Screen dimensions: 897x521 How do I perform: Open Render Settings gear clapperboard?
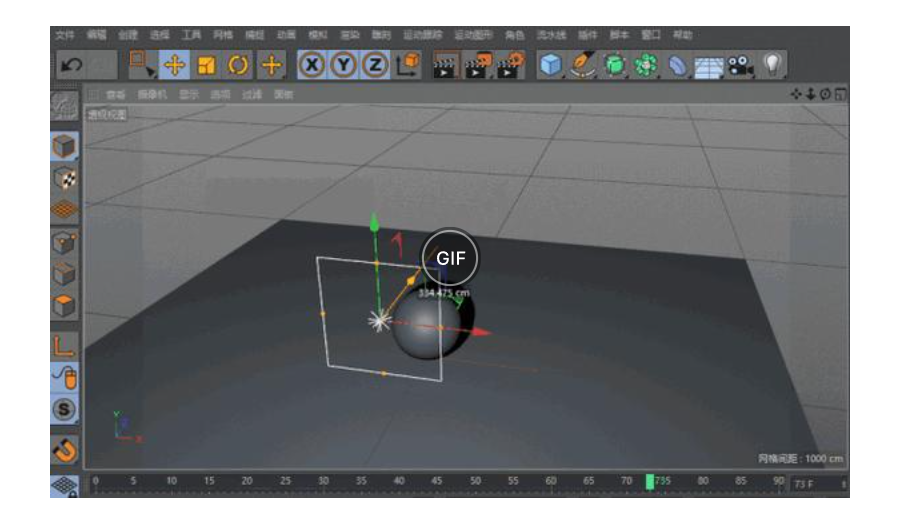click(509, 66)
